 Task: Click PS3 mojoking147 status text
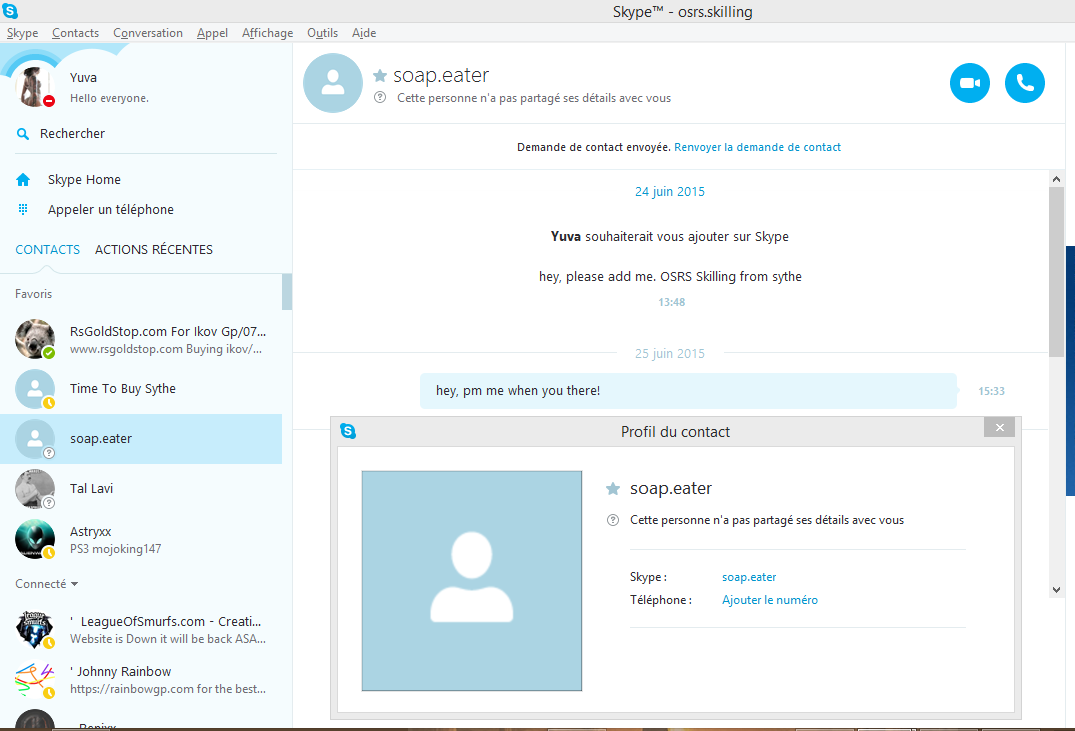[x=115, y=549]
